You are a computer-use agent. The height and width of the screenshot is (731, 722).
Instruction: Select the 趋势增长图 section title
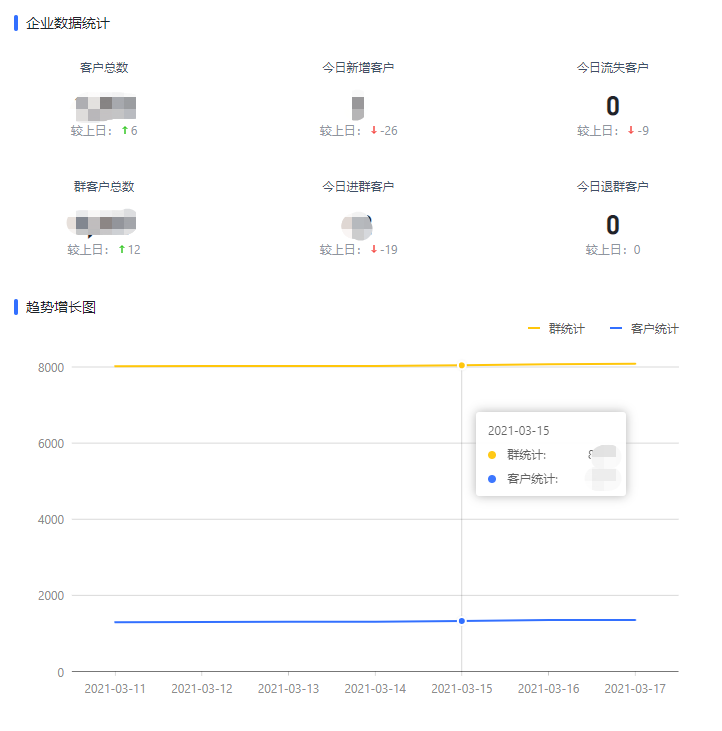click(61, 307)
